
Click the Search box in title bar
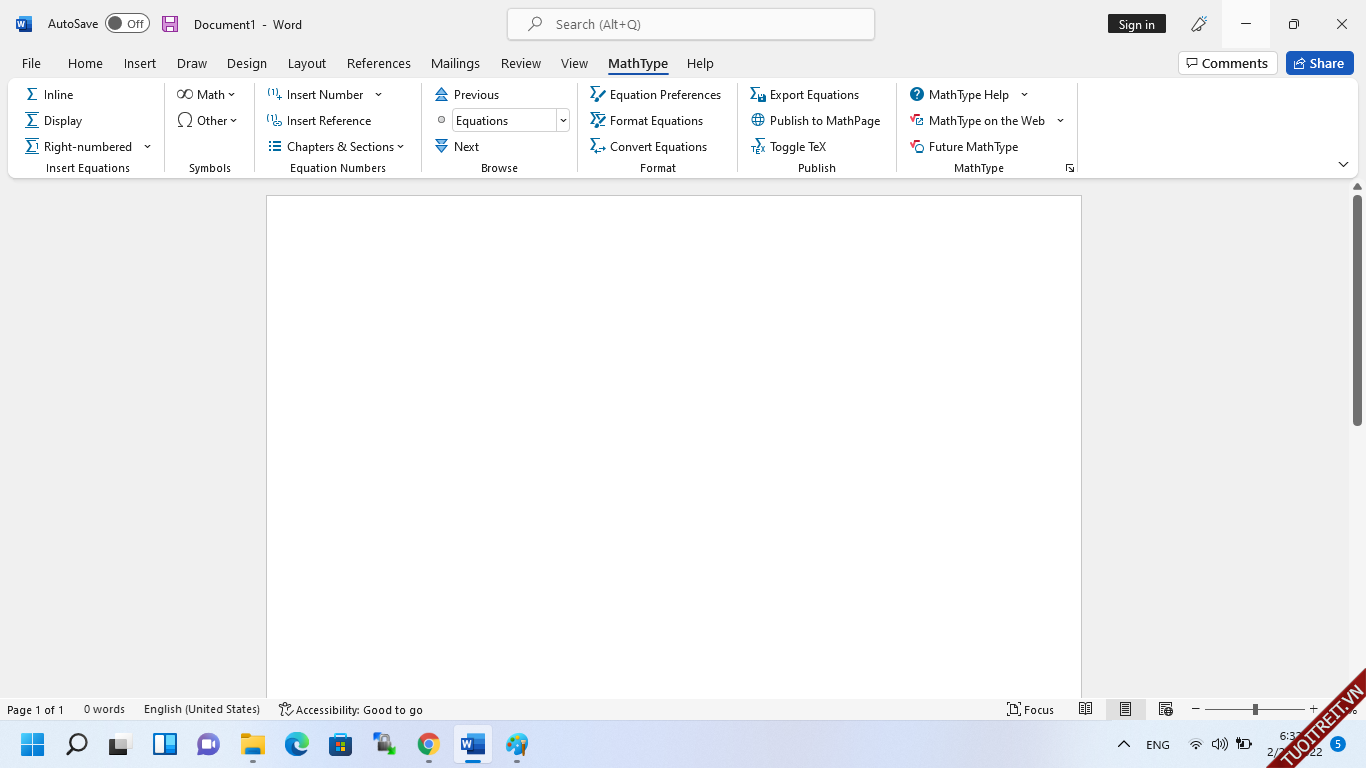(690, 24)
